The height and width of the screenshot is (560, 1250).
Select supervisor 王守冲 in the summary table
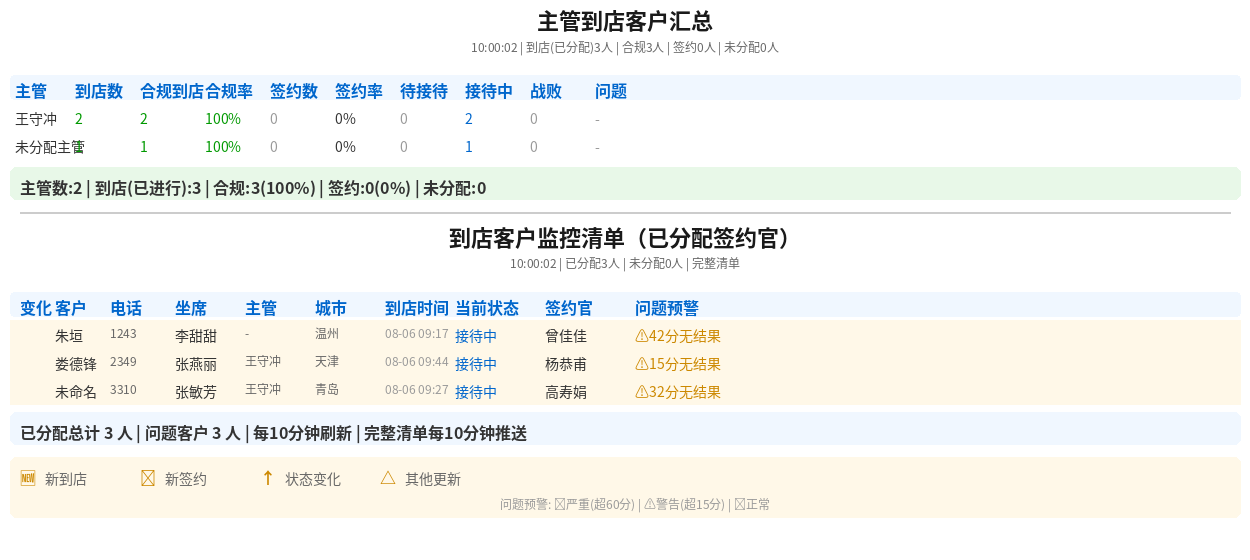36,119
